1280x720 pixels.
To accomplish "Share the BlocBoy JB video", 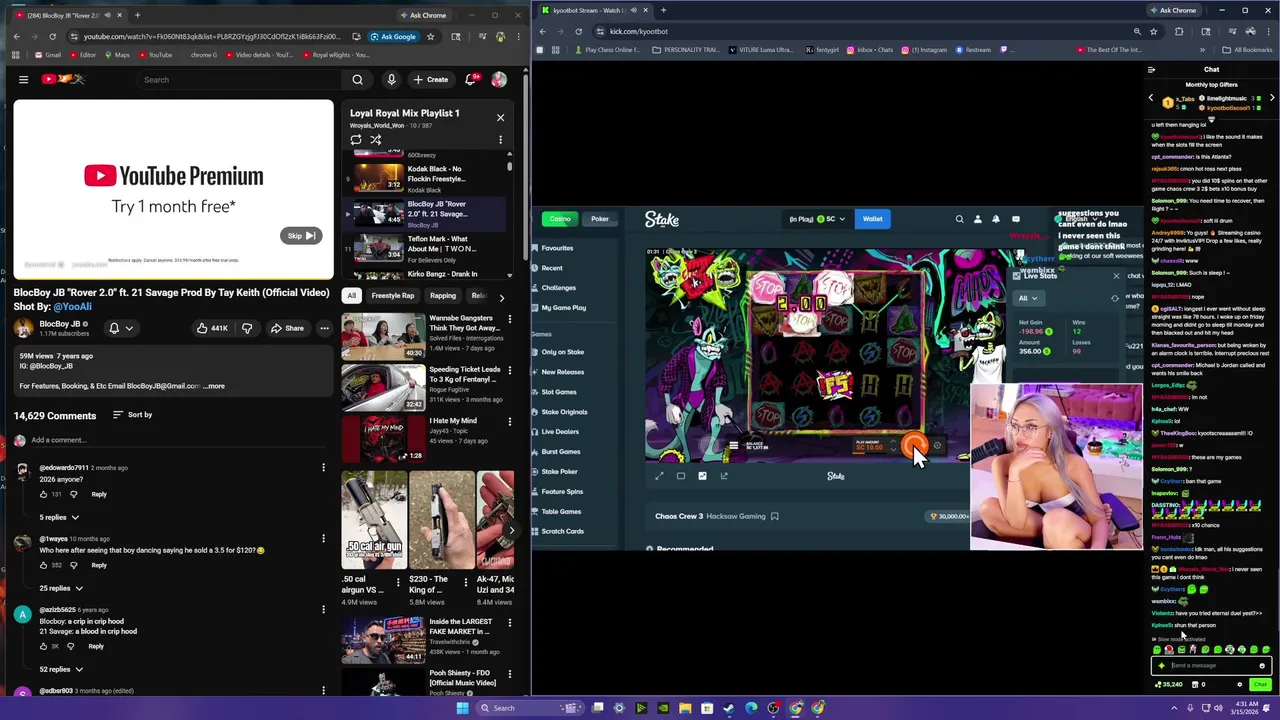I will click(x=287, y=328).
